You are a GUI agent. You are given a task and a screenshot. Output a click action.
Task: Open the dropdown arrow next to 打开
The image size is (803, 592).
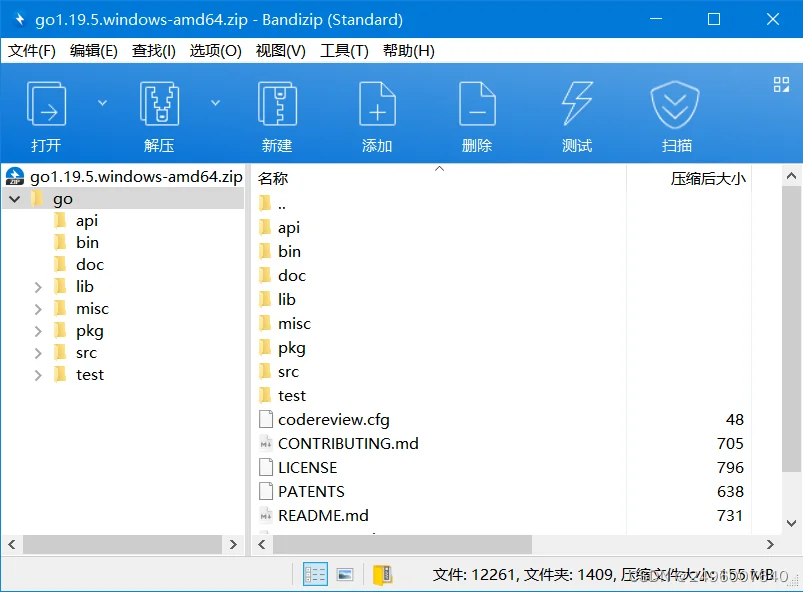pos(102,103)
